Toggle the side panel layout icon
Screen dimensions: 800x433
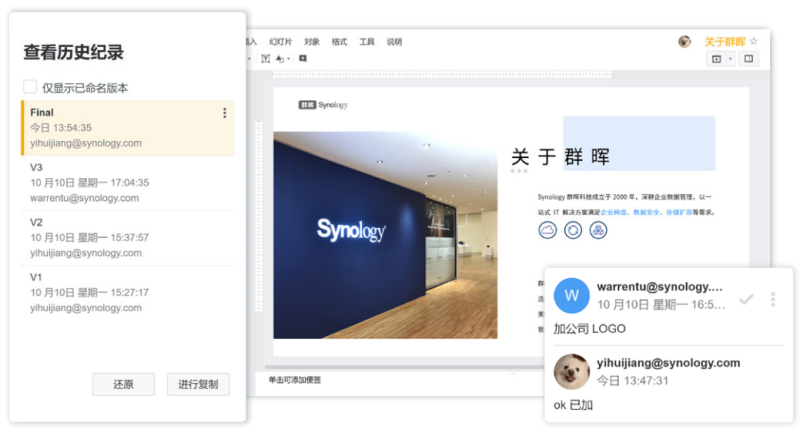tap(748, 59)
